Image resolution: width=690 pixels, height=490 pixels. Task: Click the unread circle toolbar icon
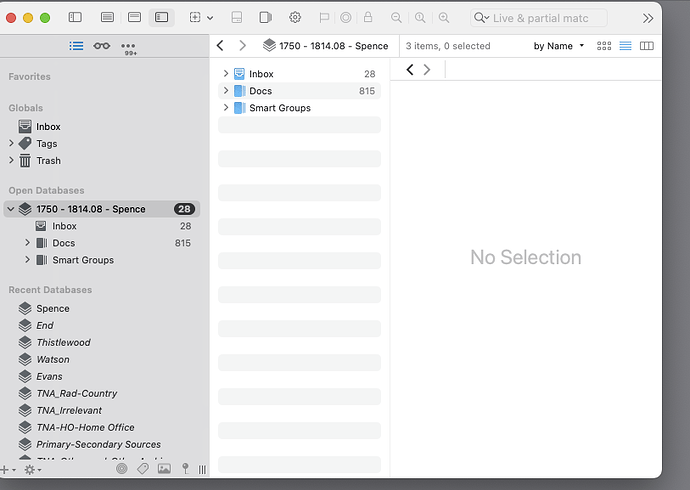[346, 18]
